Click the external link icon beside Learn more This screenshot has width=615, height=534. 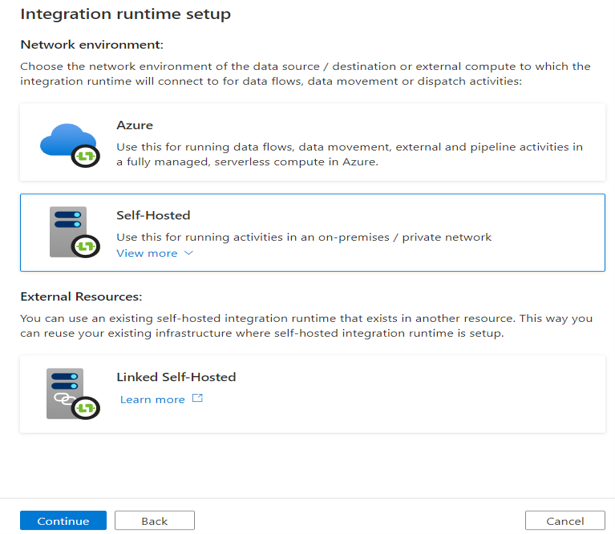click(197, 399)
